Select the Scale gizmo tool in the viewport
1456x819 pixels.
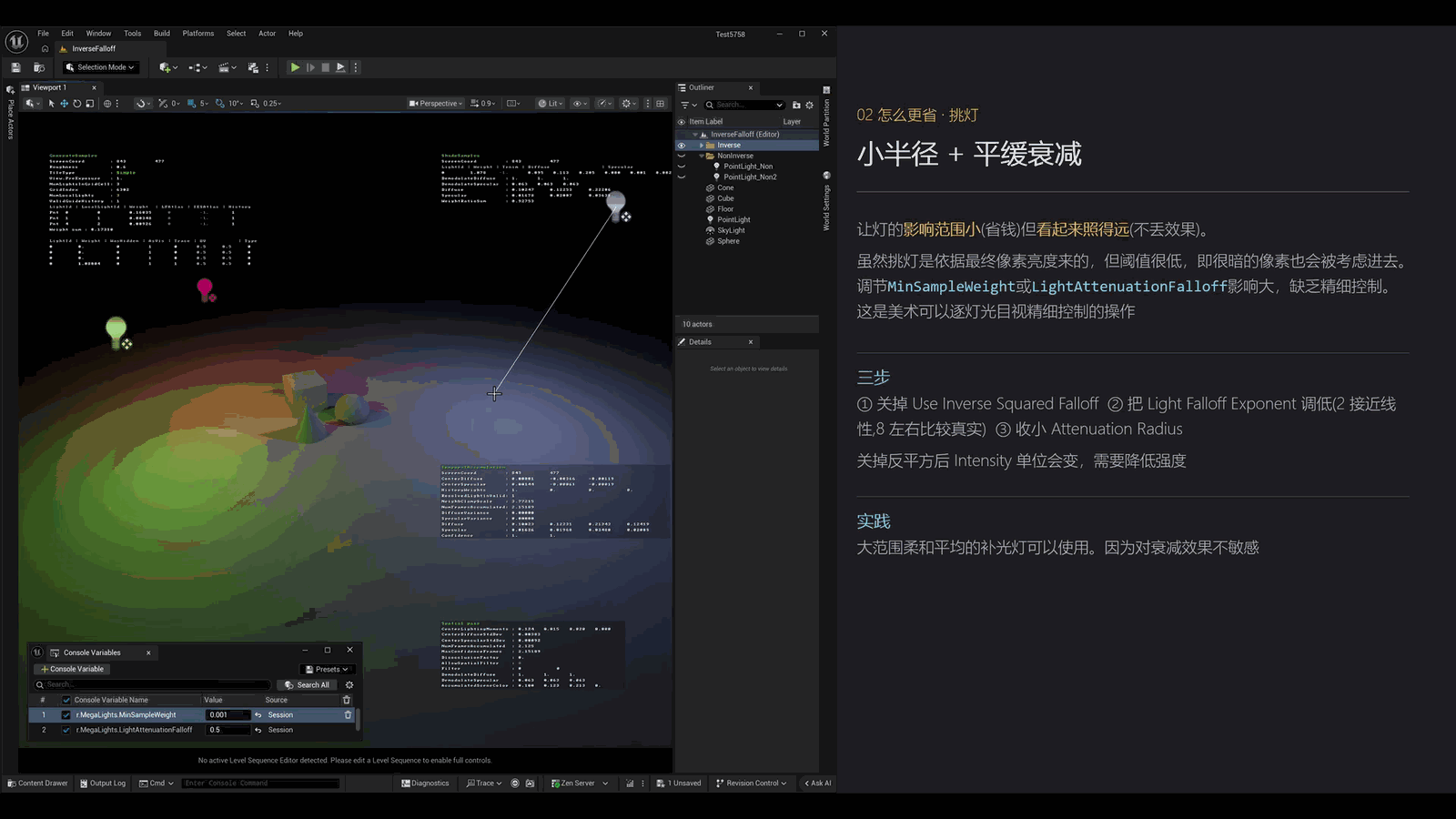pos(89,104)
